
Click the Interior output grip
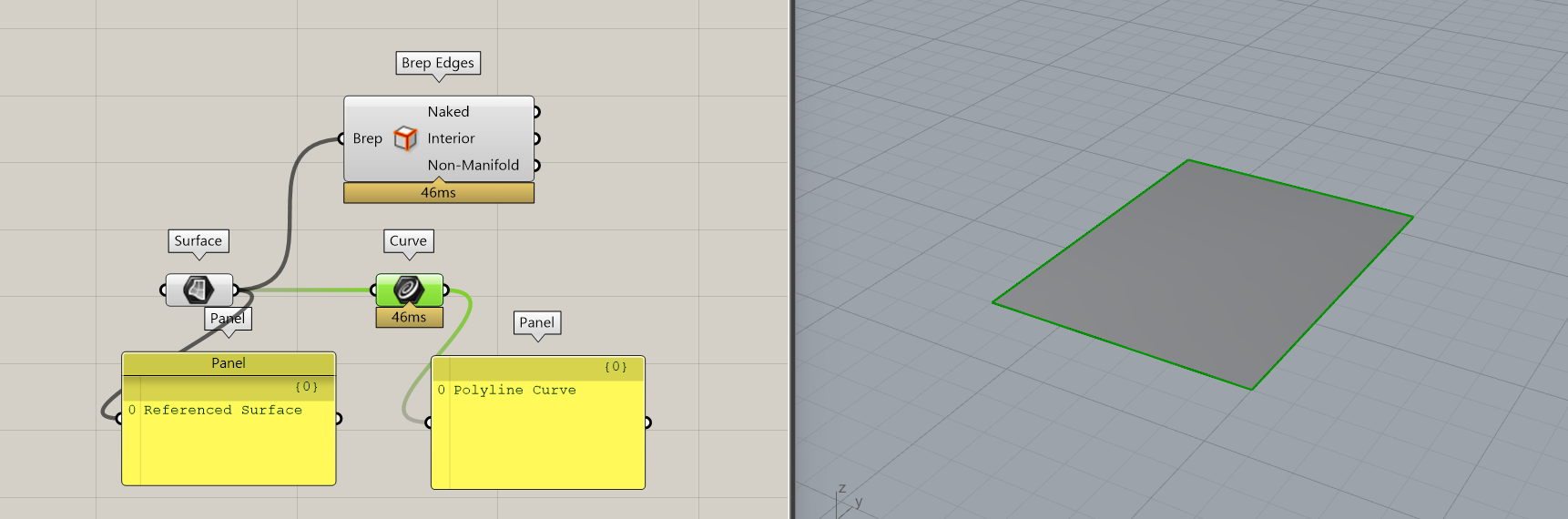tap(536, 138)
